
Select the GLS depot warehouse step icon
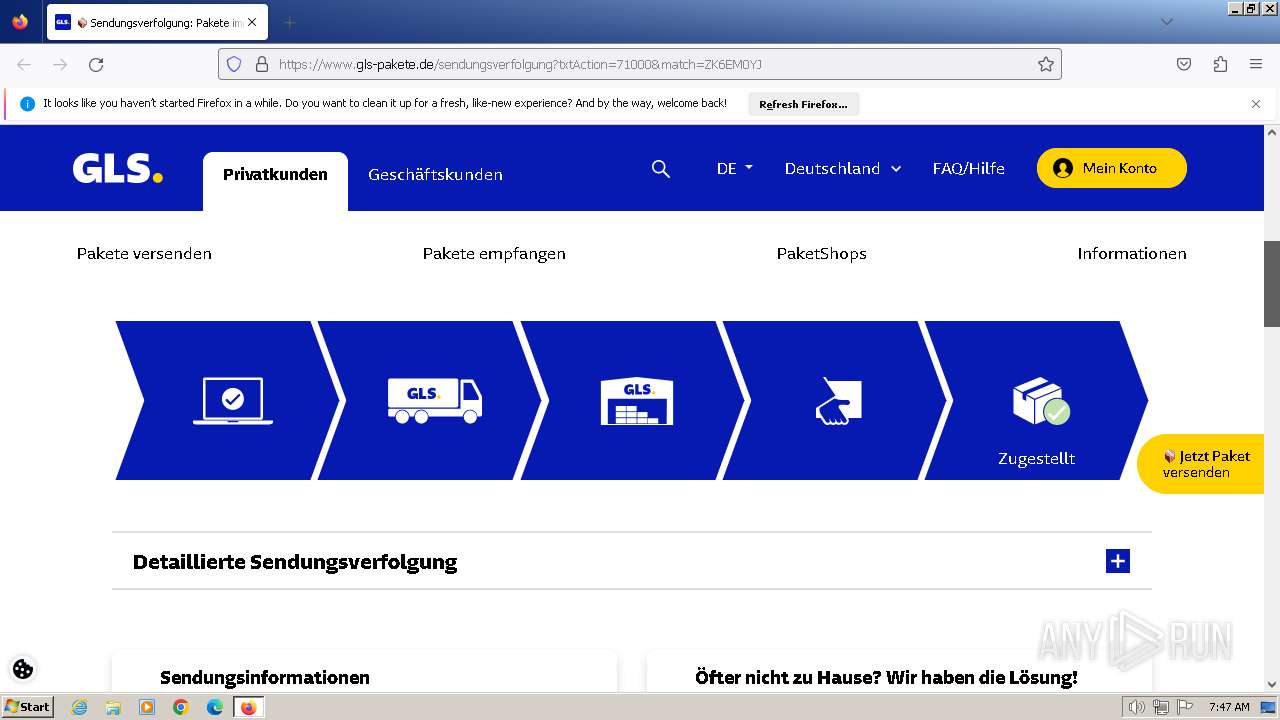coord(637,401)
